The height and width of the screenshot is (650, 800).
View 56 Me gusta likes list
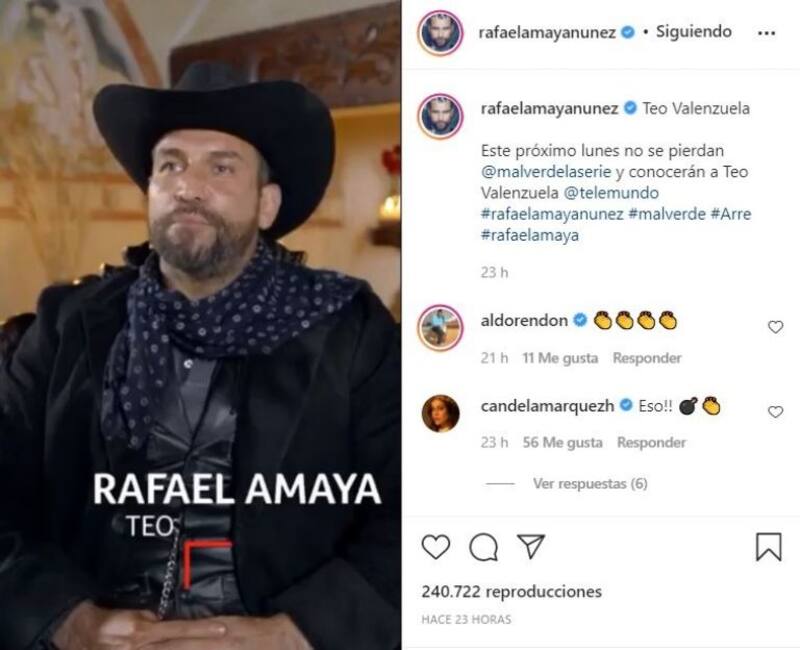(x=562, y=442)
